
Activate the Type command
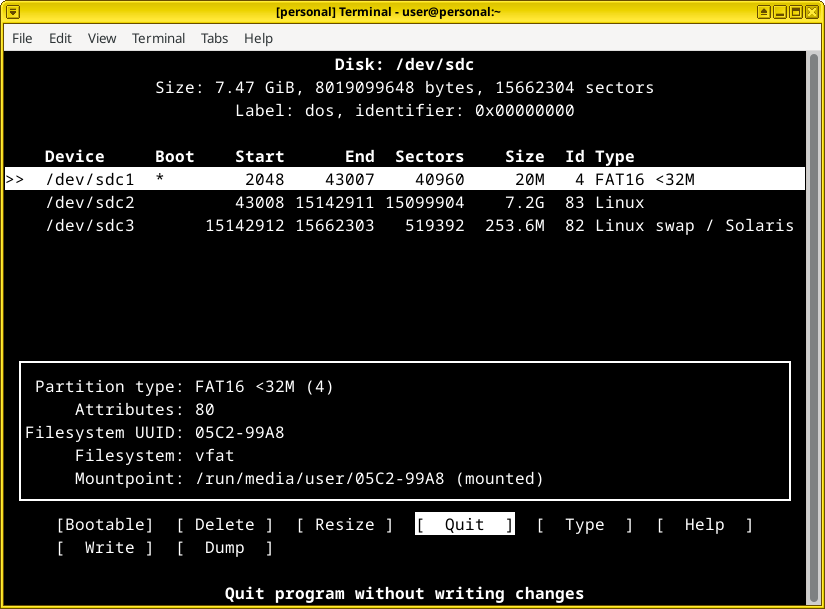585,524
